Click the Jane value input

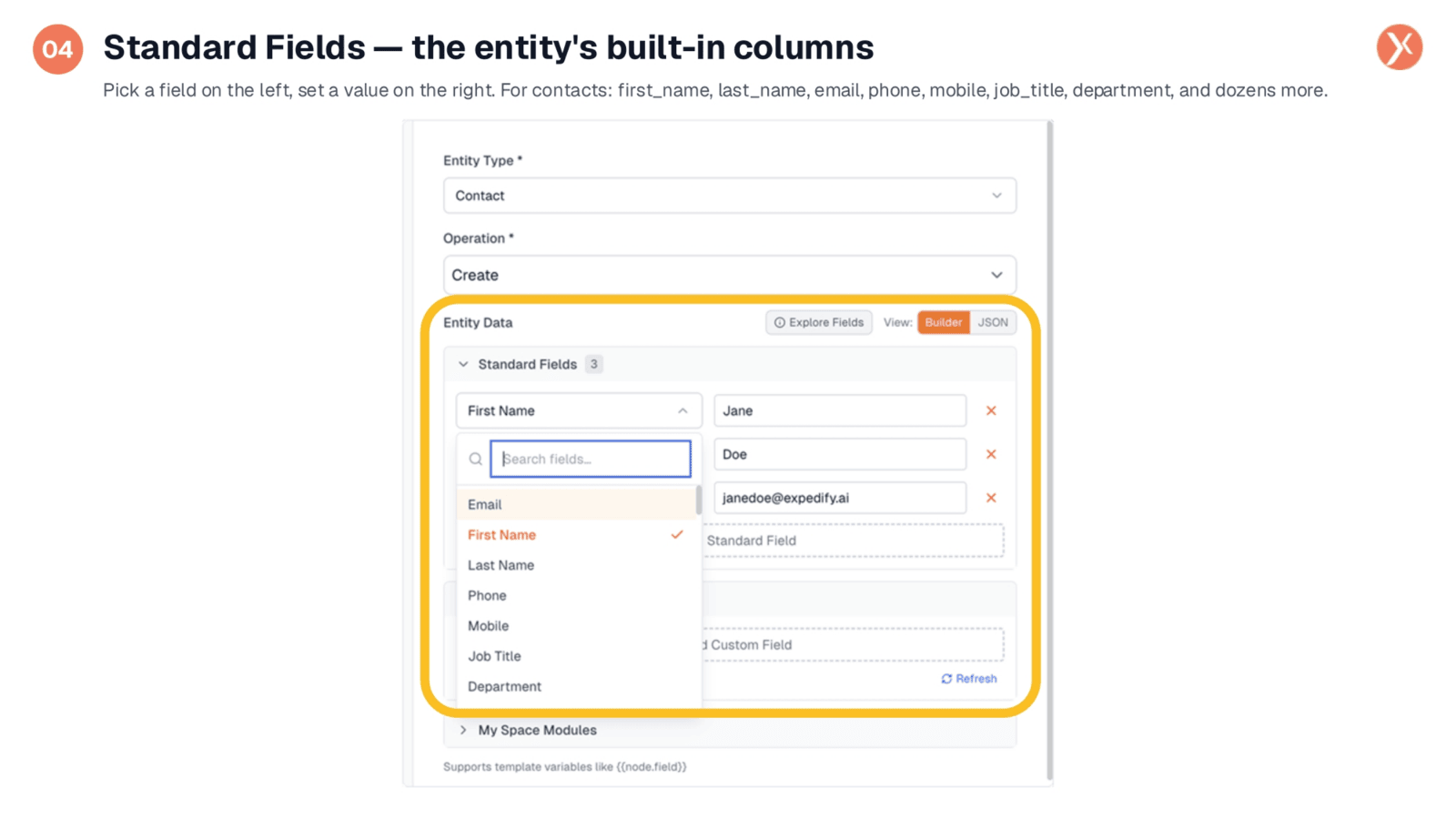pyautogui.click(x=840, y=410)
